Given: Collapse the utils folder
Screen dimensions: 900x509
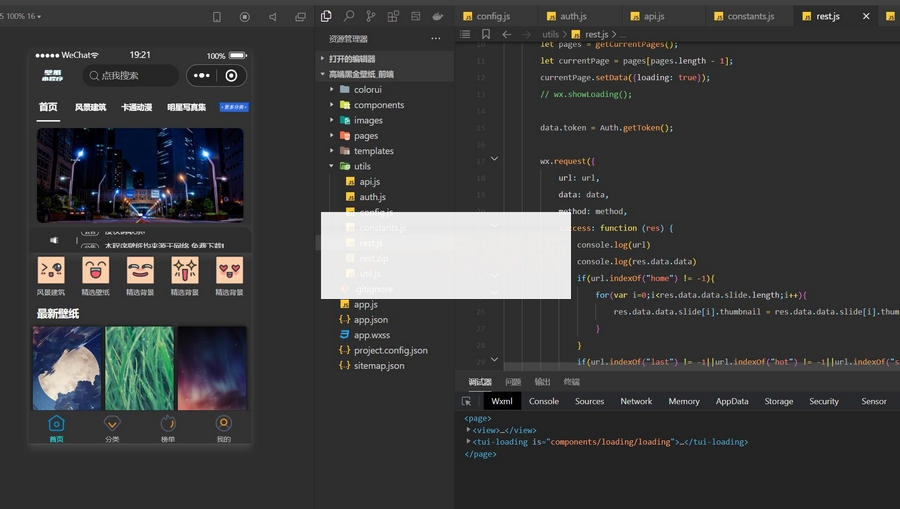Looking at the screenshot, I should (361, 166).
